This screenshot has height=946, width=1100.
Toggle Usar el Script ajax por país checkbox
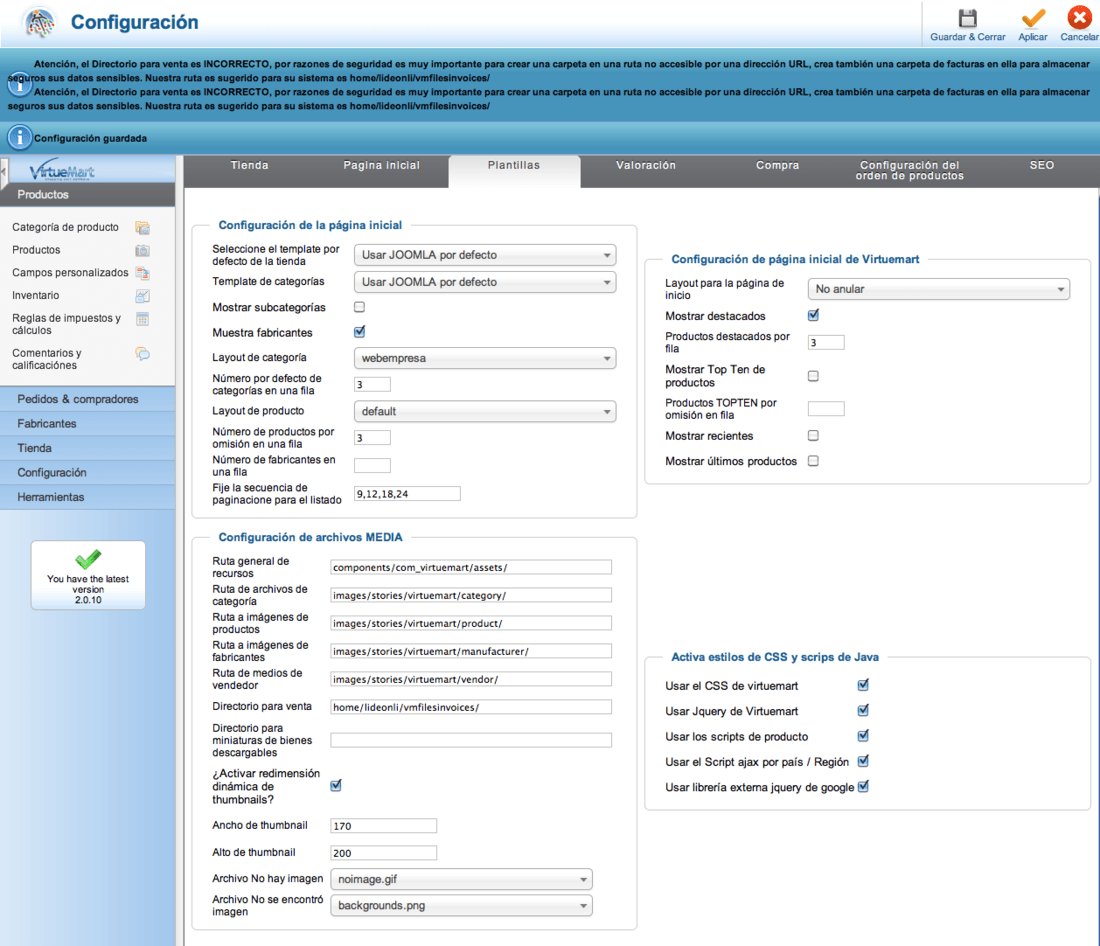(863, 761)
